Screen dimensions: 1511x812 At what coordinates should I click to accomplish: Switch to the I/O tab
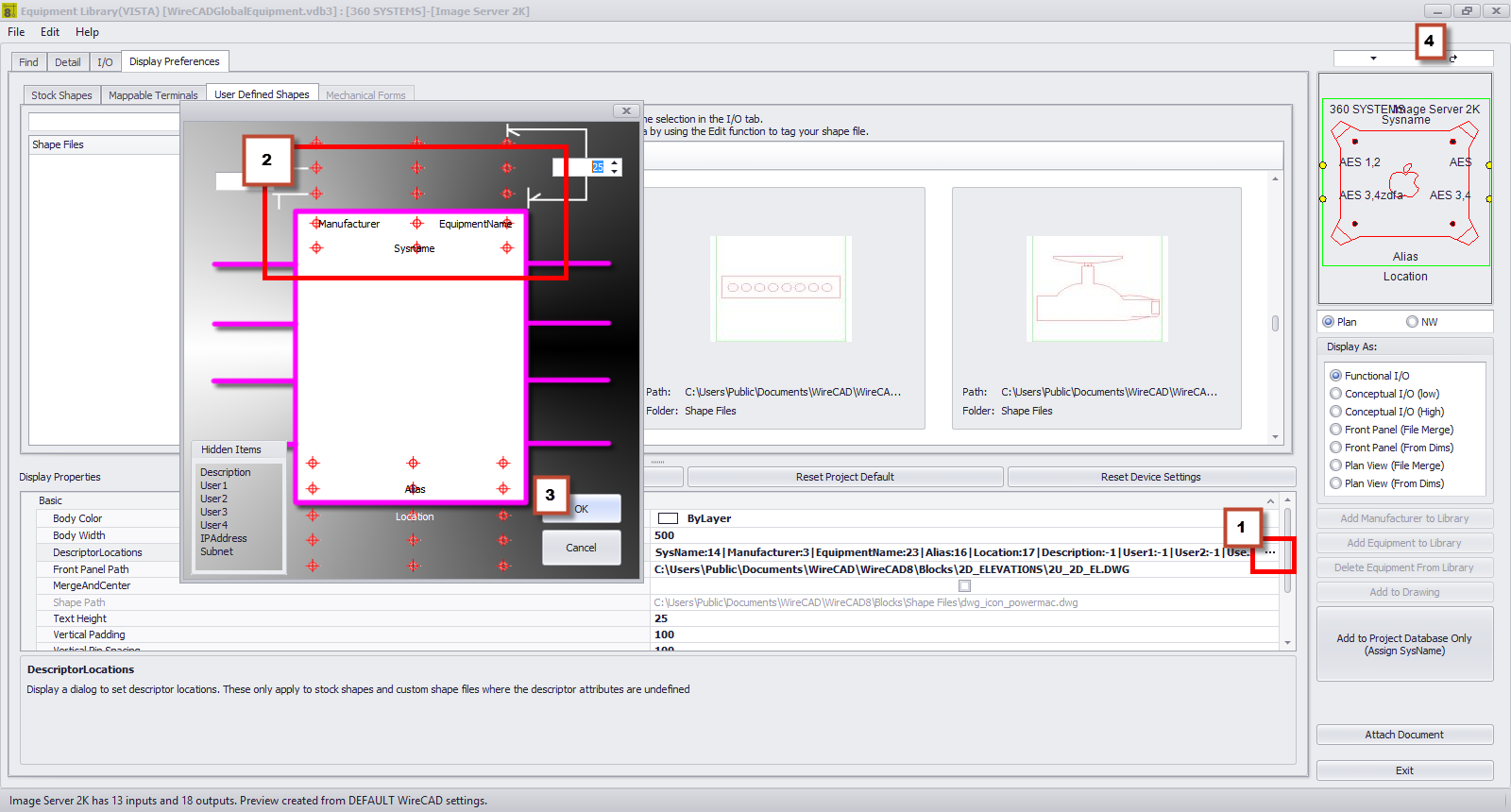(x=105, y=62)
